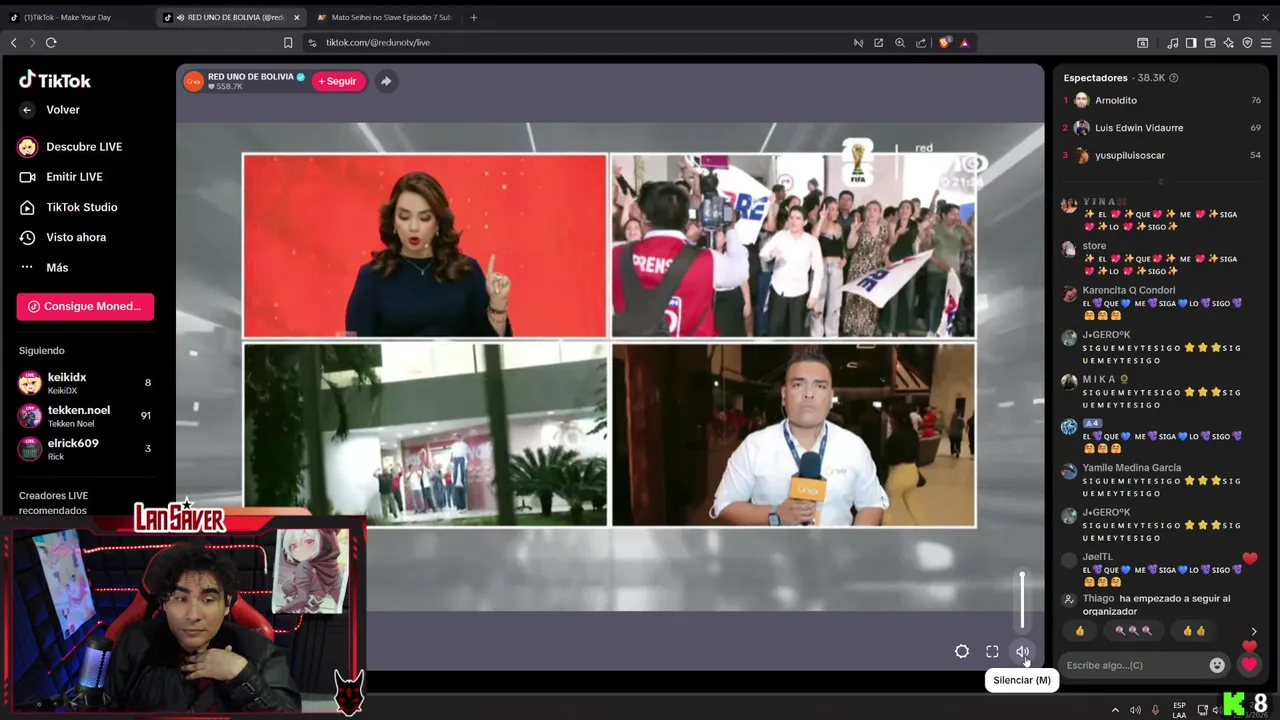Adjust the vertical volume slider
This screenshot has height=720, width=1280.
[1022, 600]
